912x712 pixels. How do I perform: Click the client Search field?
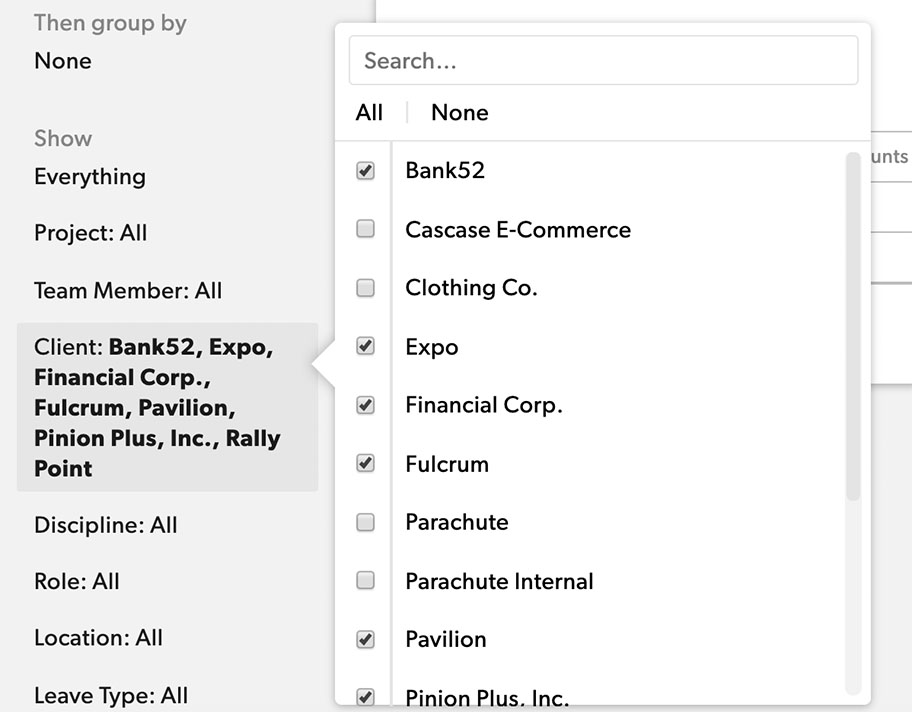point(603,61)
